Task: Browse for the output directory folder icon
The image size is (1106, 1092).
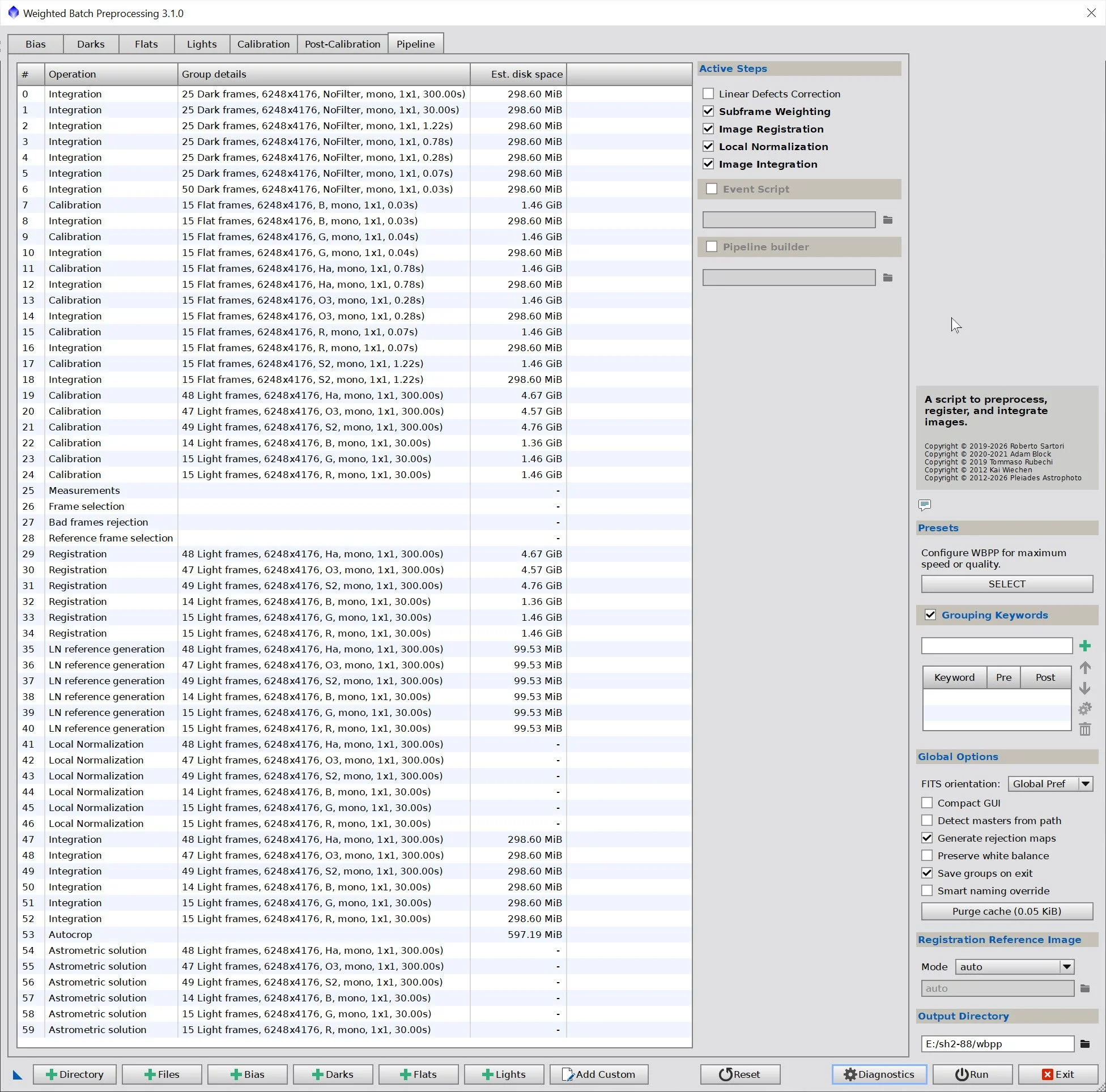Action: (x=1084, y=1043)
